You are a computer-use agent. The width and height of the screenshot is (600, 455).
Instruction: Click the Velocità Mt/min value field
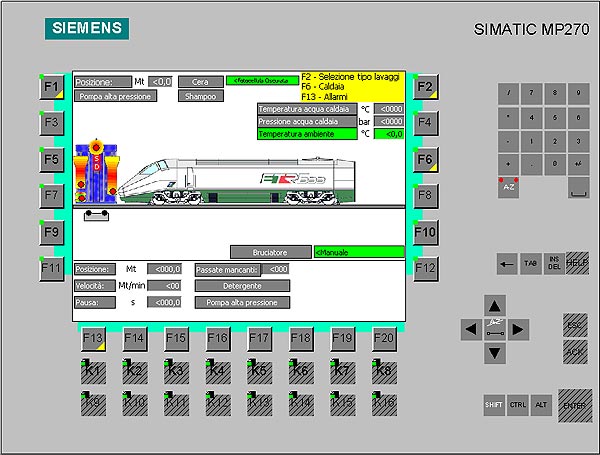click(x=165, y=286)
